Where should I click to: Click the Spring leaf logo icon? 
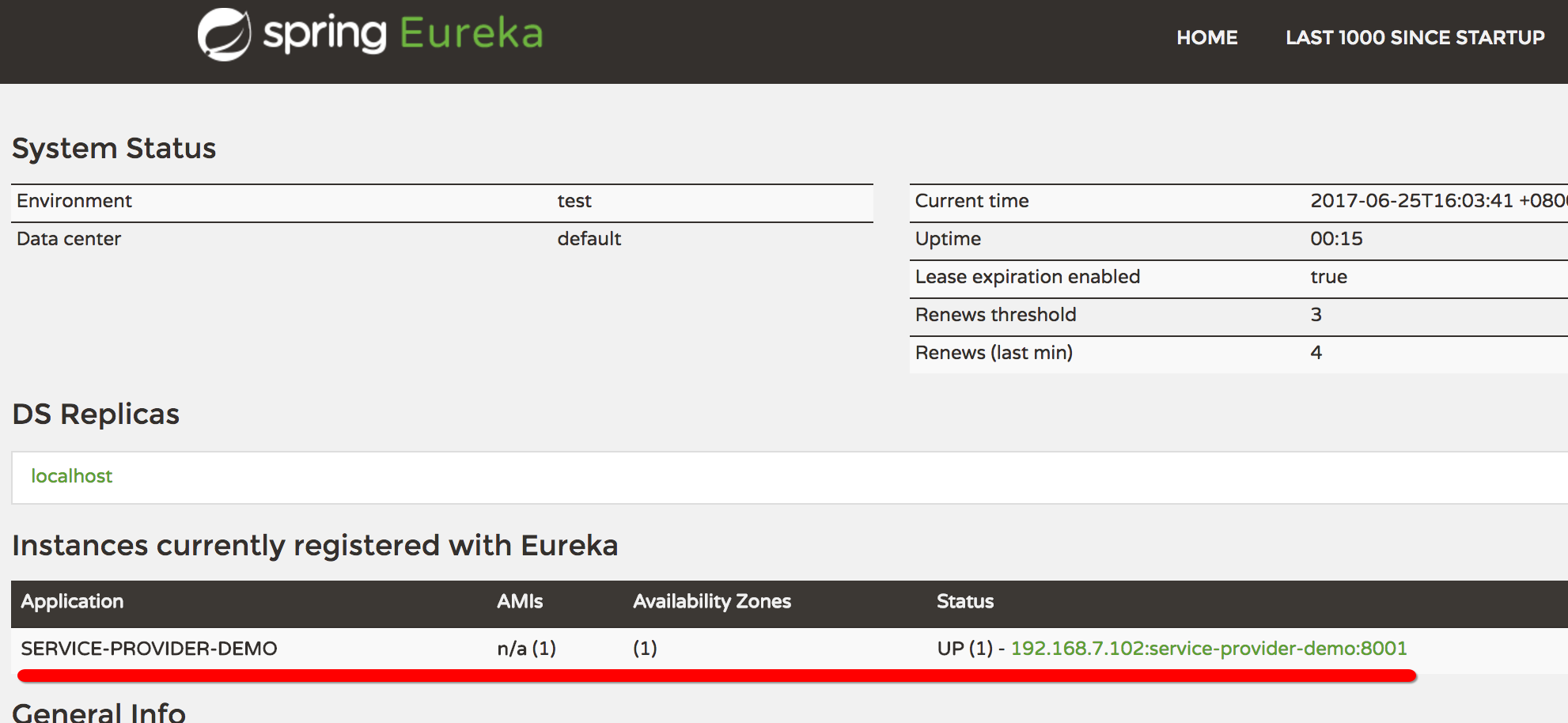pyautogui.click(x=224, y=35)
